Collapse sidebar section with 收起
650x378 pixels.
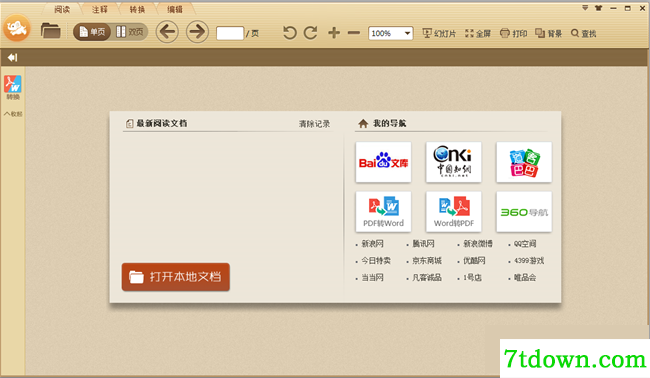(x=13, y=114)
